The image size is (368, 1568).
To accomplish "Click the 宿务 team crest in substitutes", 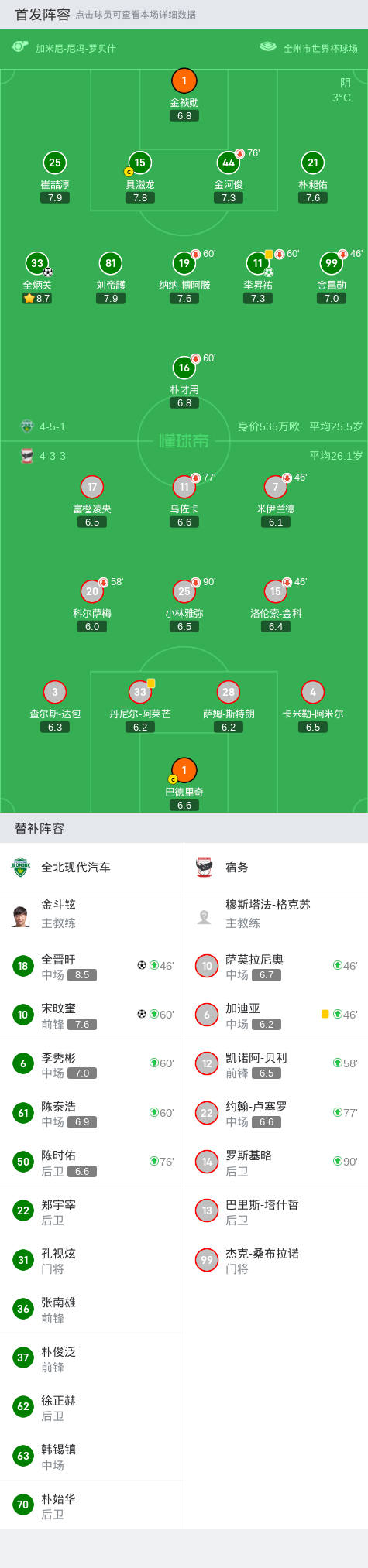I will 204,867.
